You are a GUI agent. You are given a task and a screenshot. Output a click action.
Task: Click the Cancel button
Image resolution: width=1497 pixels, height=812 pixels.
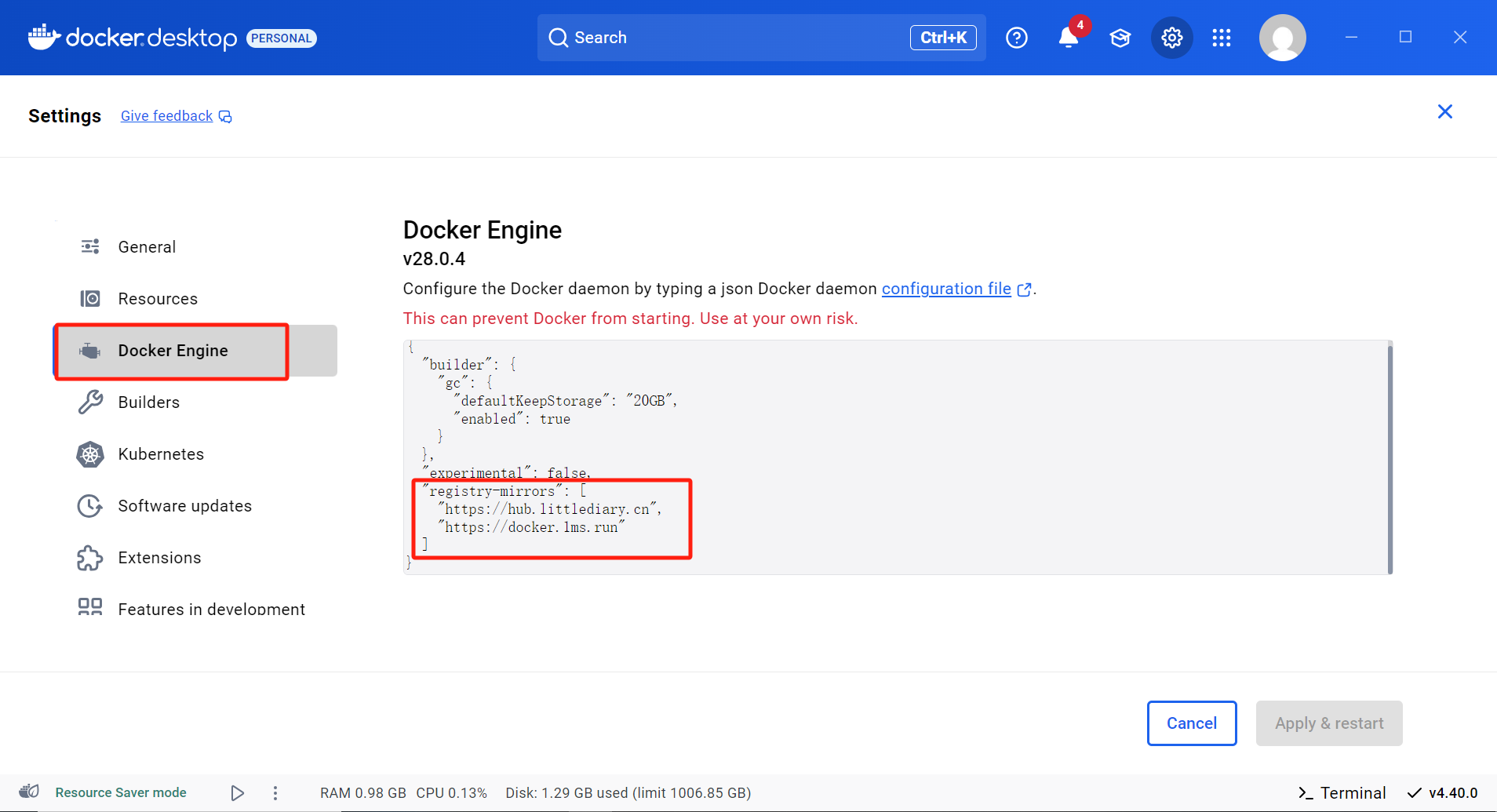click(1192, 723)
